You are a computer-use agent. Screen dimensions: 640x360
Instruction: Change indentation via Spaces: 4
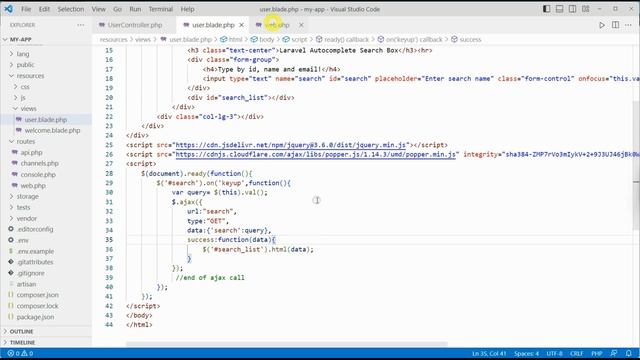click(526, 353)
